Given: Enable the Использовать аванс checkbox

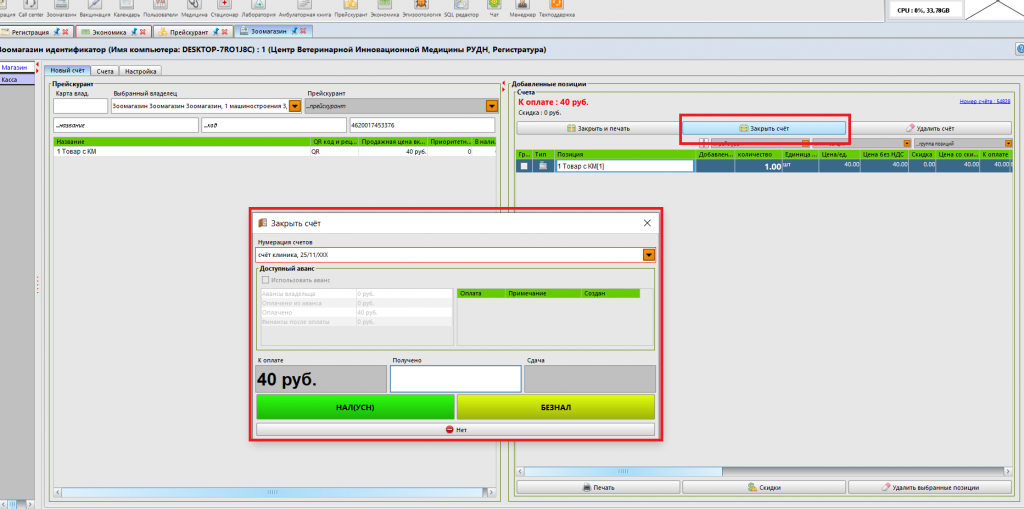Looking at the screenshot, I should click(265, 280).
